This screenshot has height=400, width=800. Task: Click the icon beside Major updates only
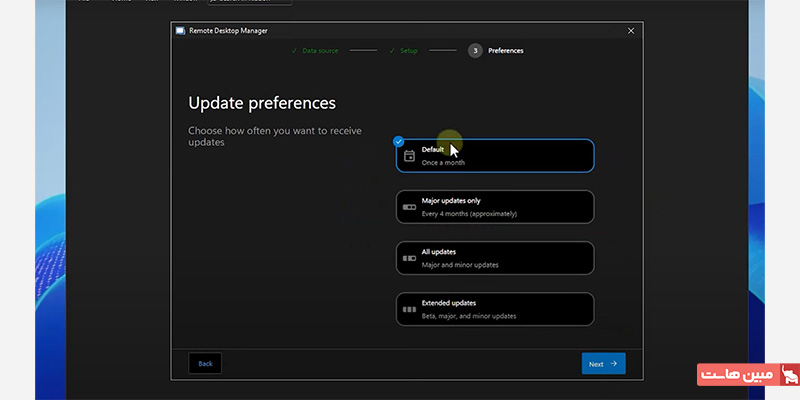click(409, 207)
